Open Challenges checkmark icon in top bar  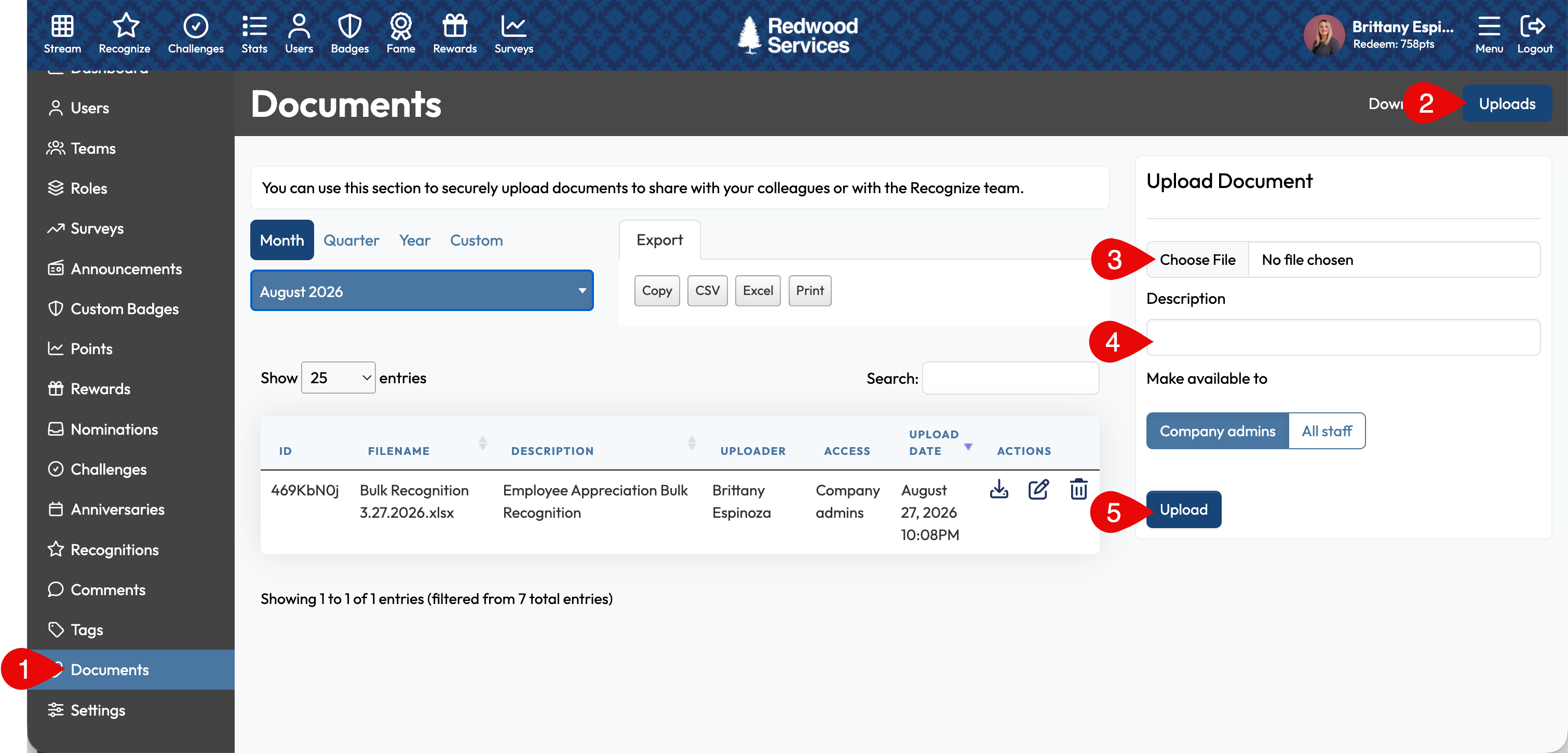pos(195,26)
